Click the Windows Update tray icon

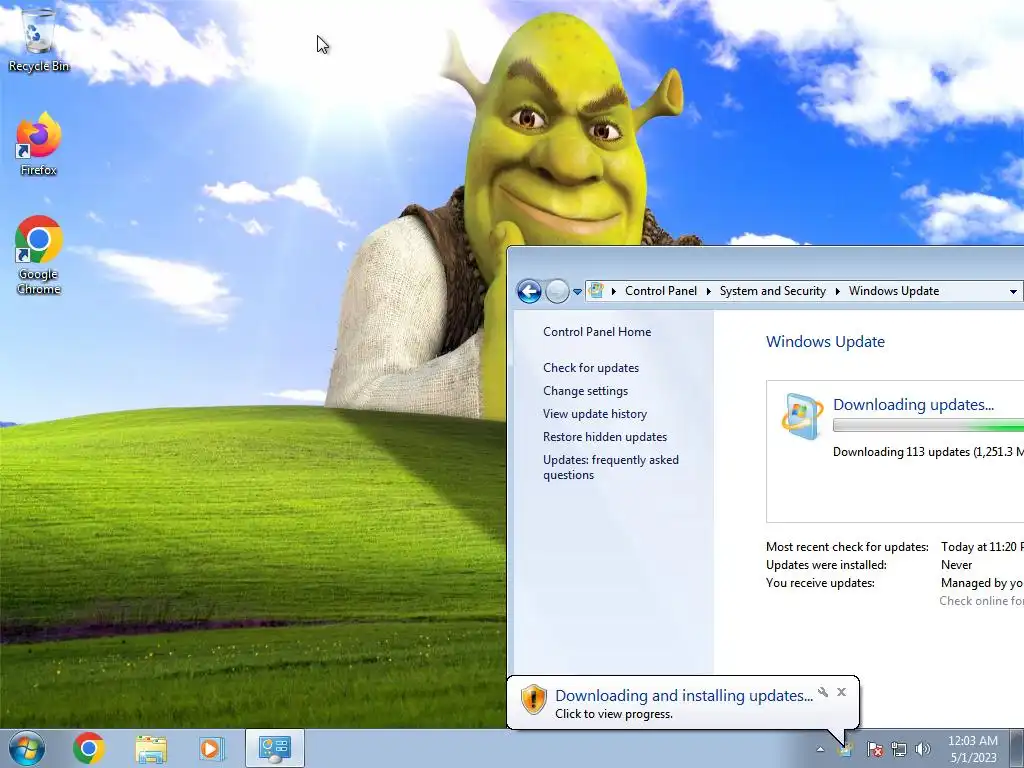point(844,749)
